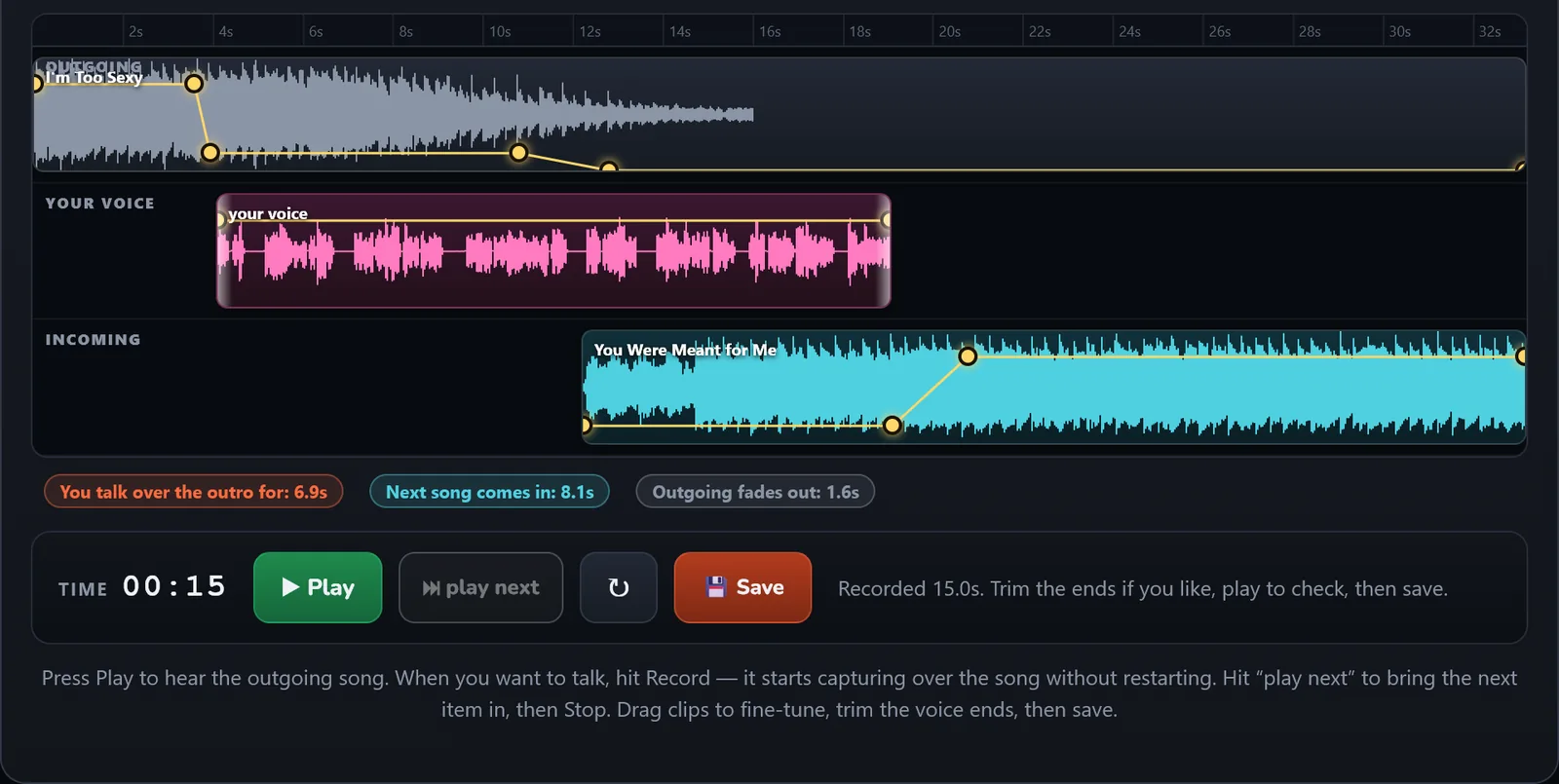The height and width of the screenshot is (784, 1559).
Task: Click the 20s mark on the timeline ruler
Action: (x=950, y=32)
